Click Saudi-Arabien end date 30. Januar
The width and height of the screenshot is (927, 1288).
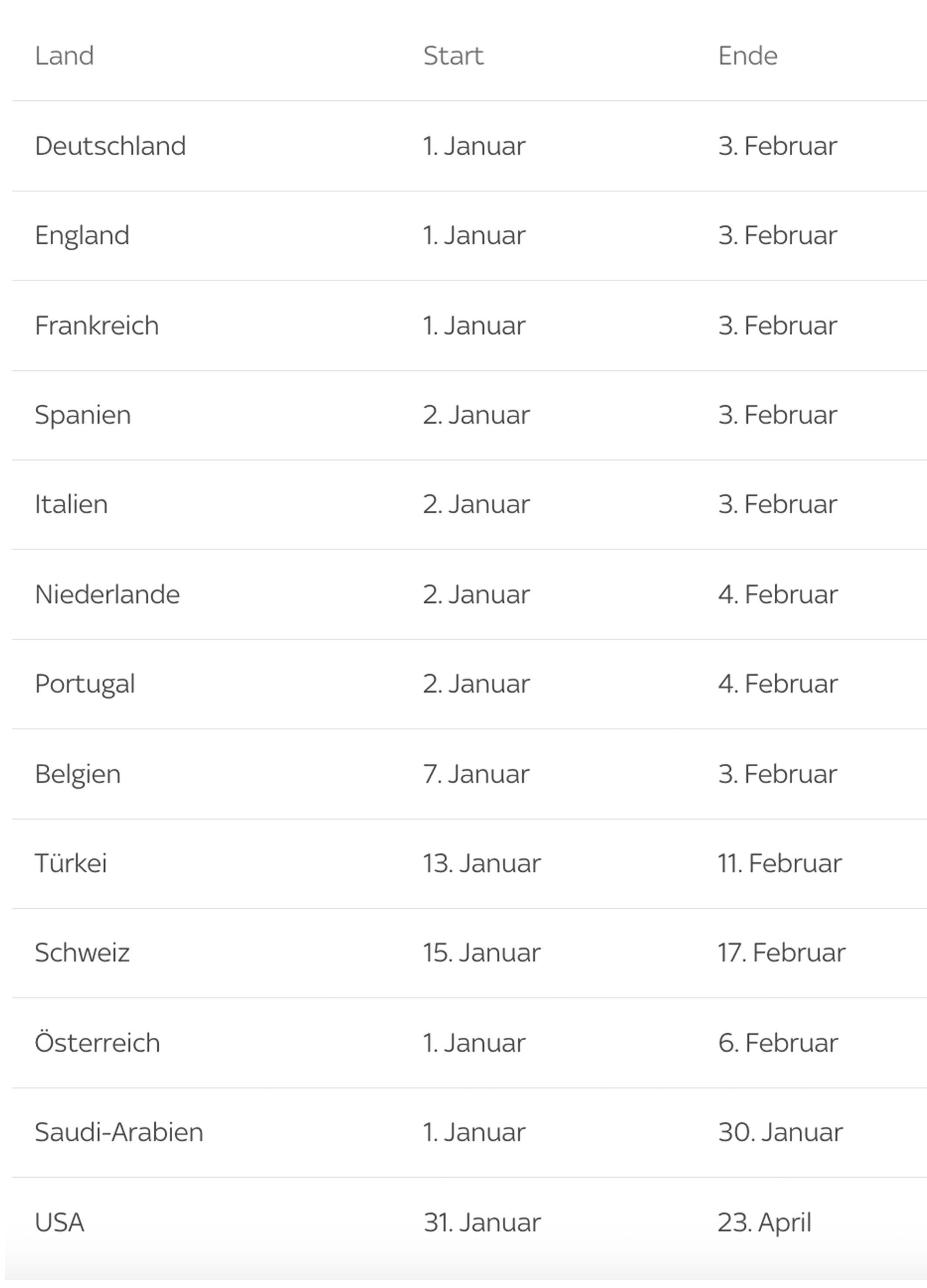point(780,1132)
